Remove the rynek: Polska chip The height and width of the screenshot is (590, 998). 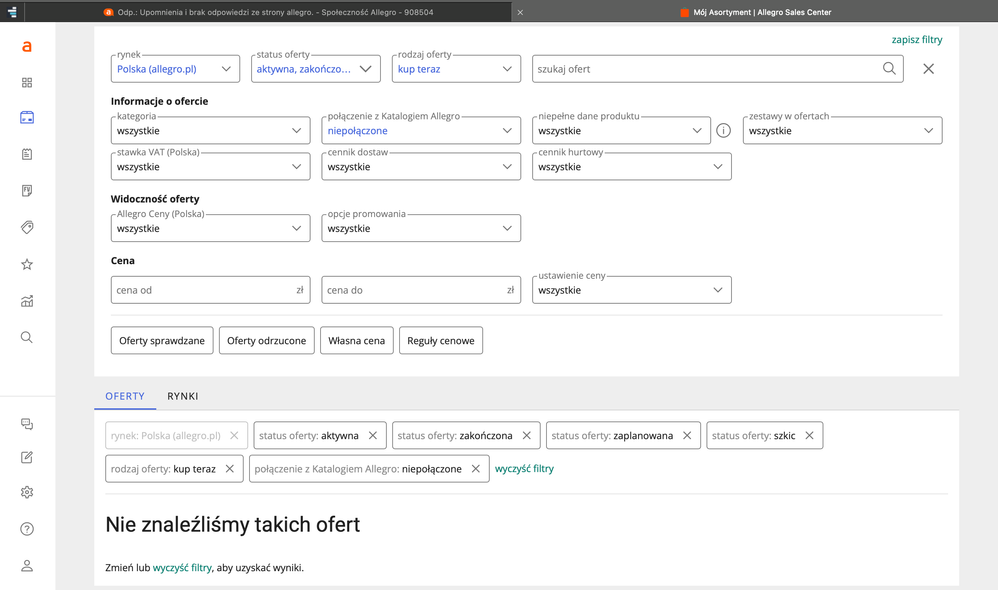tap(234, 435)
